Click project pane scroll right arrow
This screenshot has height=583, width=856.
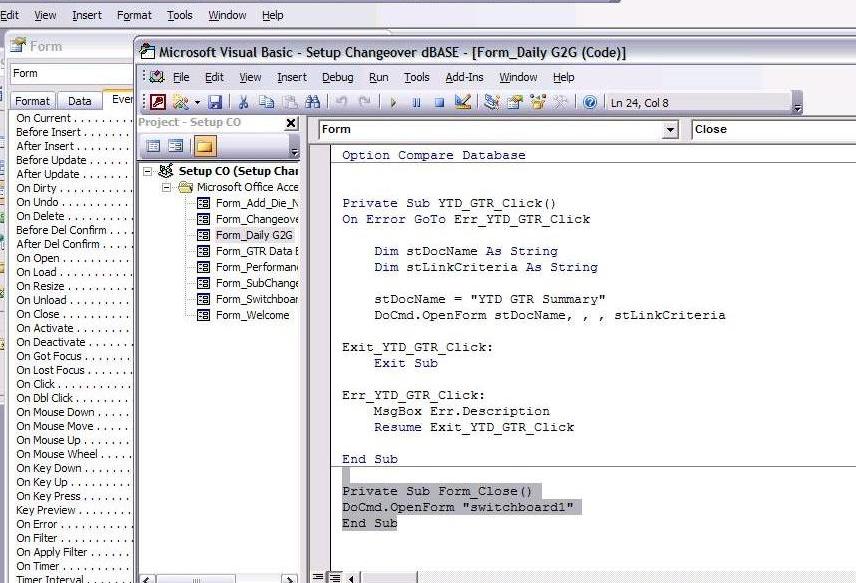290,579
